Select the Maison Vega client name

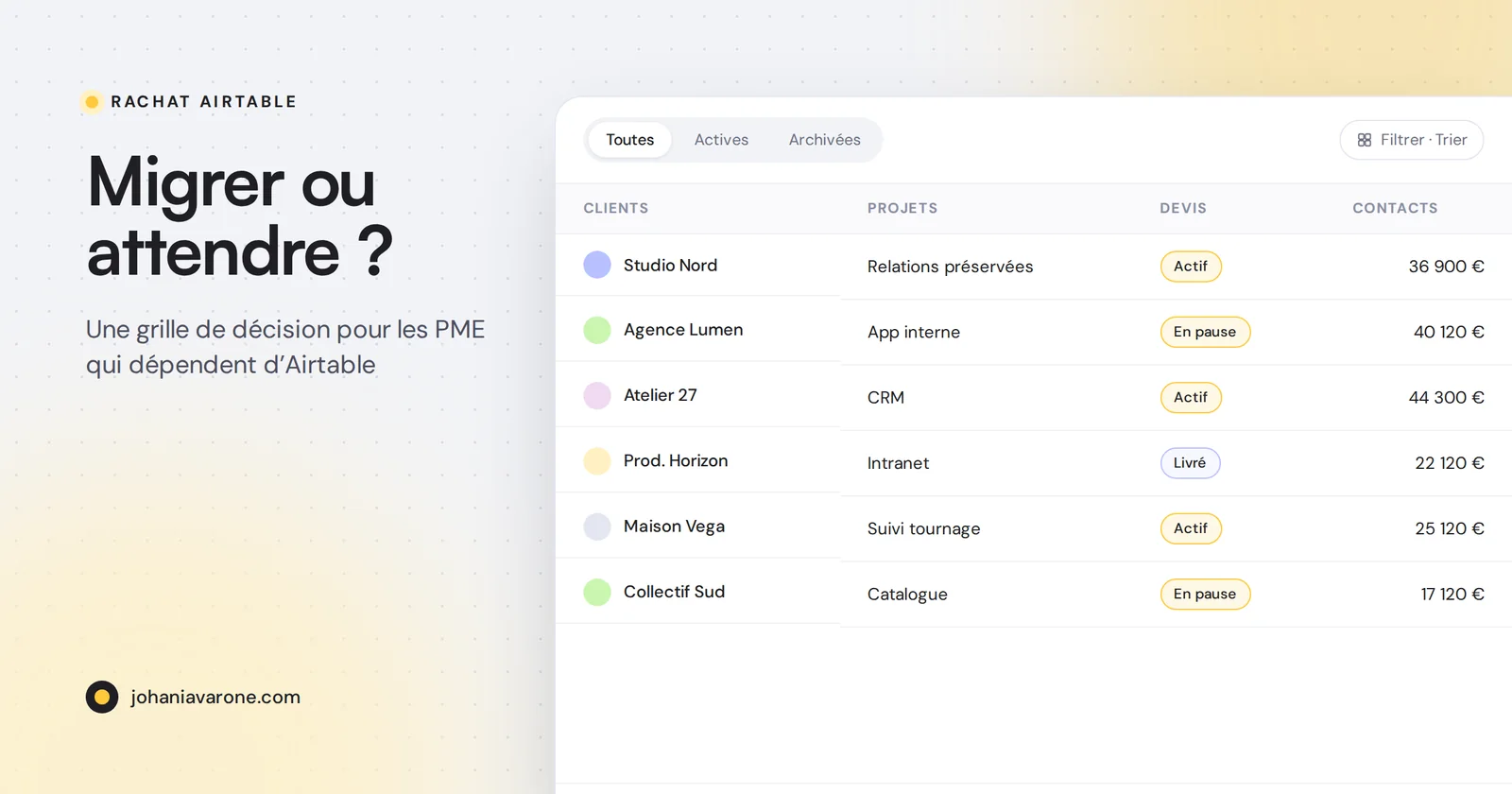(674, 526)
